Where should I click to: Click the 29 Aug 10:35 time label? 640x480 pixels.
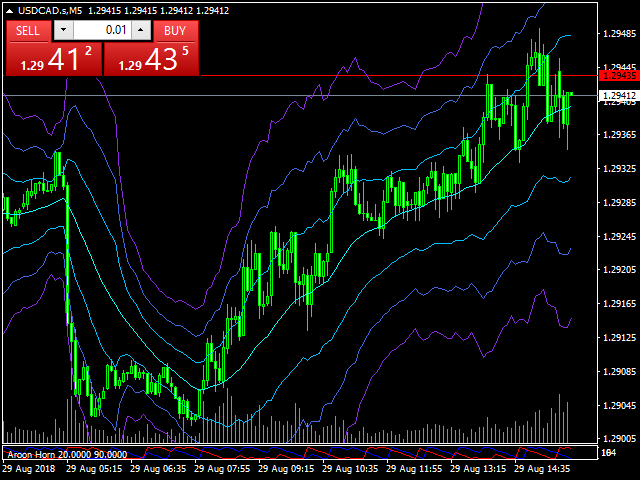coord(350,469)
